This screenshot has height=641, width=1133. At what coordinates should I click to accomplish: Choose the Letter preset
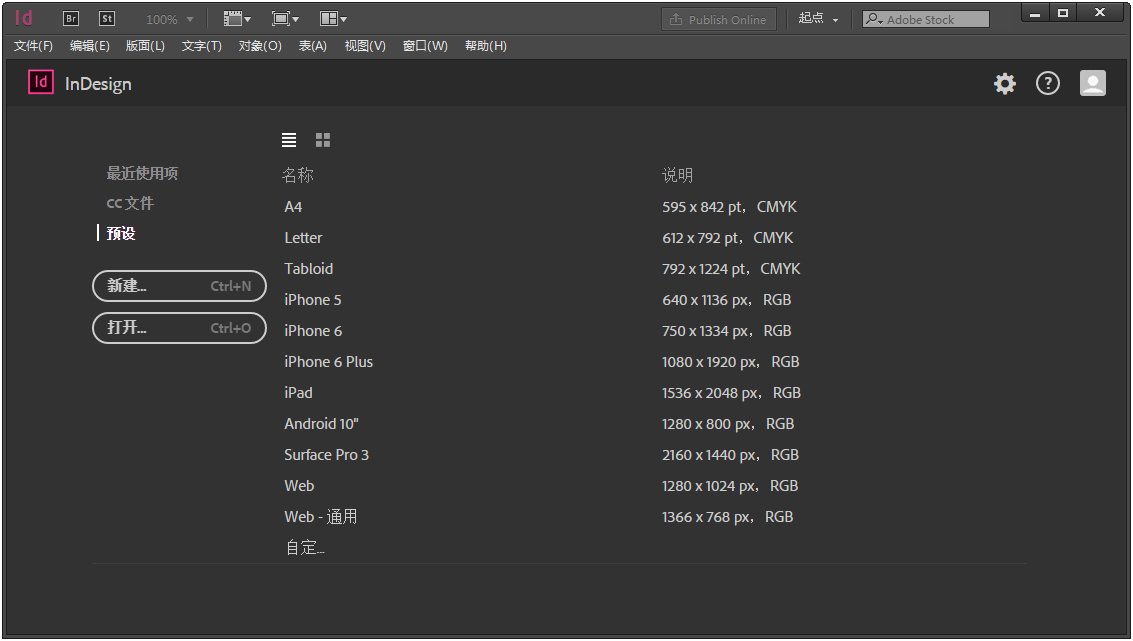(303, 238)
